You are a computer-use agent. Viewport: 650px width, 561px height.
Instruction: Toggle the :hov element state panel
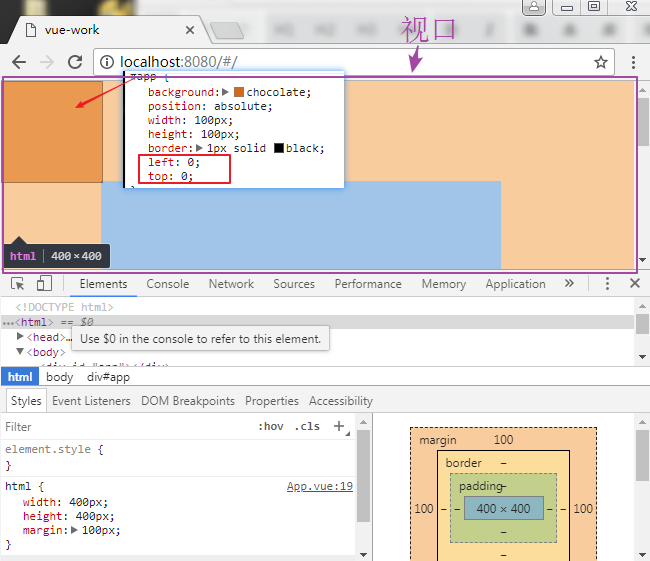pos(271,426)
